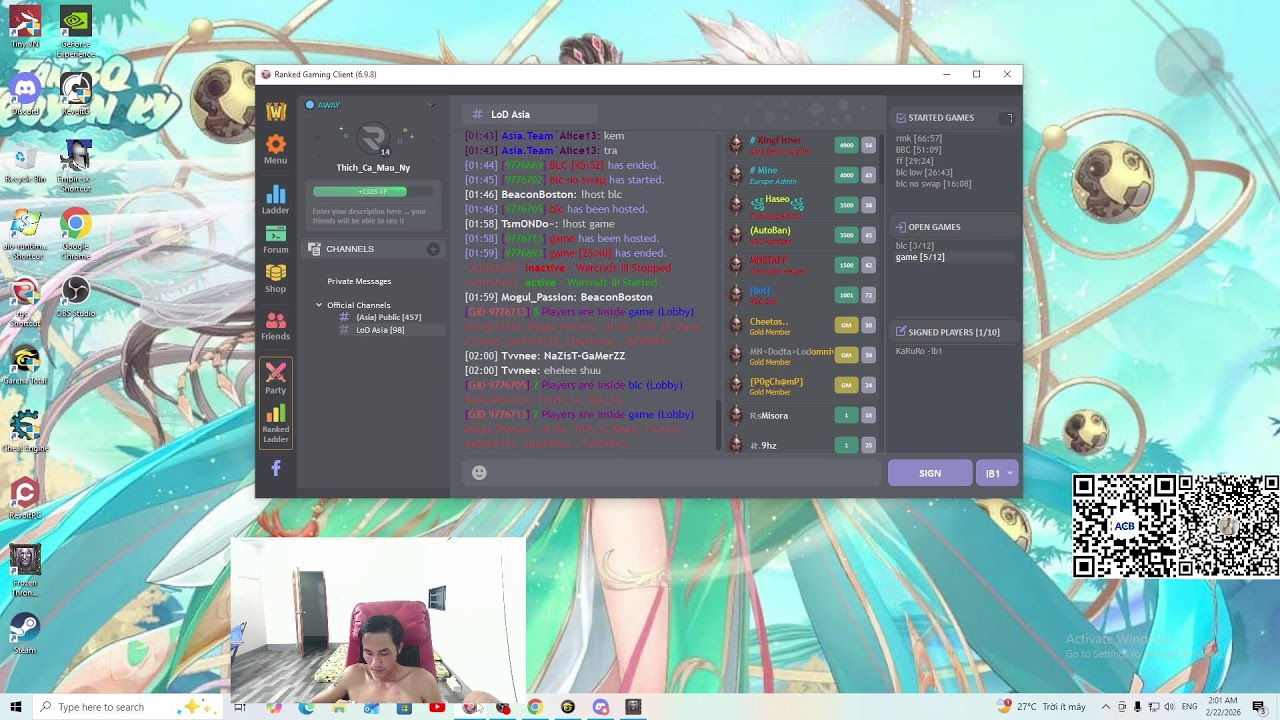Open Google Chrome desktop shortcut
1280x720 pixels.
point(76,235)
